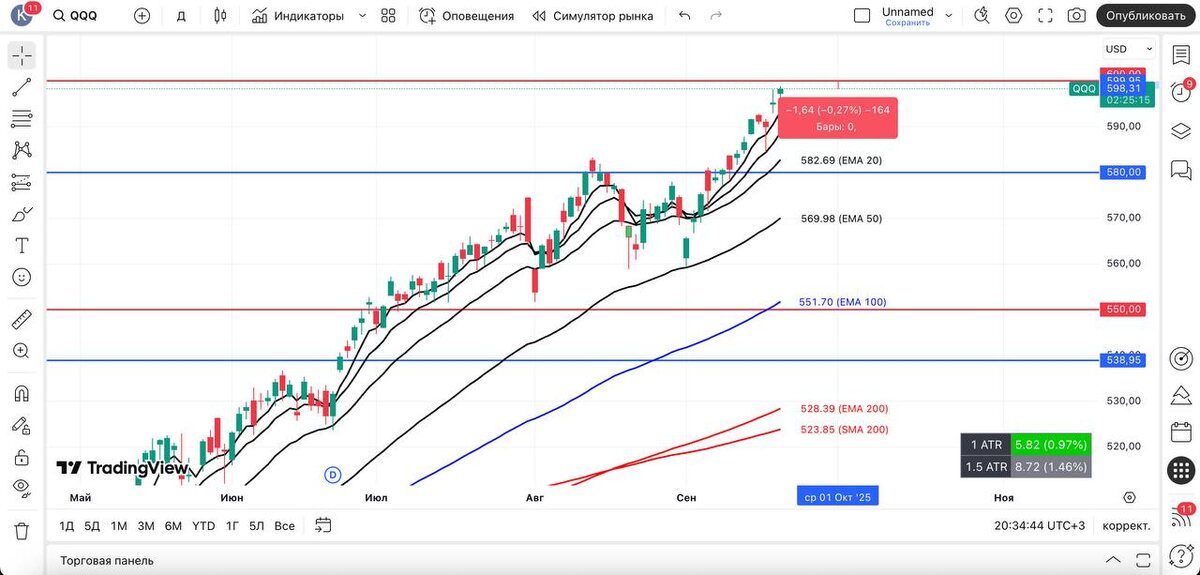This screenshot has width=1200, height=575.
Task: Undo the last chart action
Action: pos(684,16)
